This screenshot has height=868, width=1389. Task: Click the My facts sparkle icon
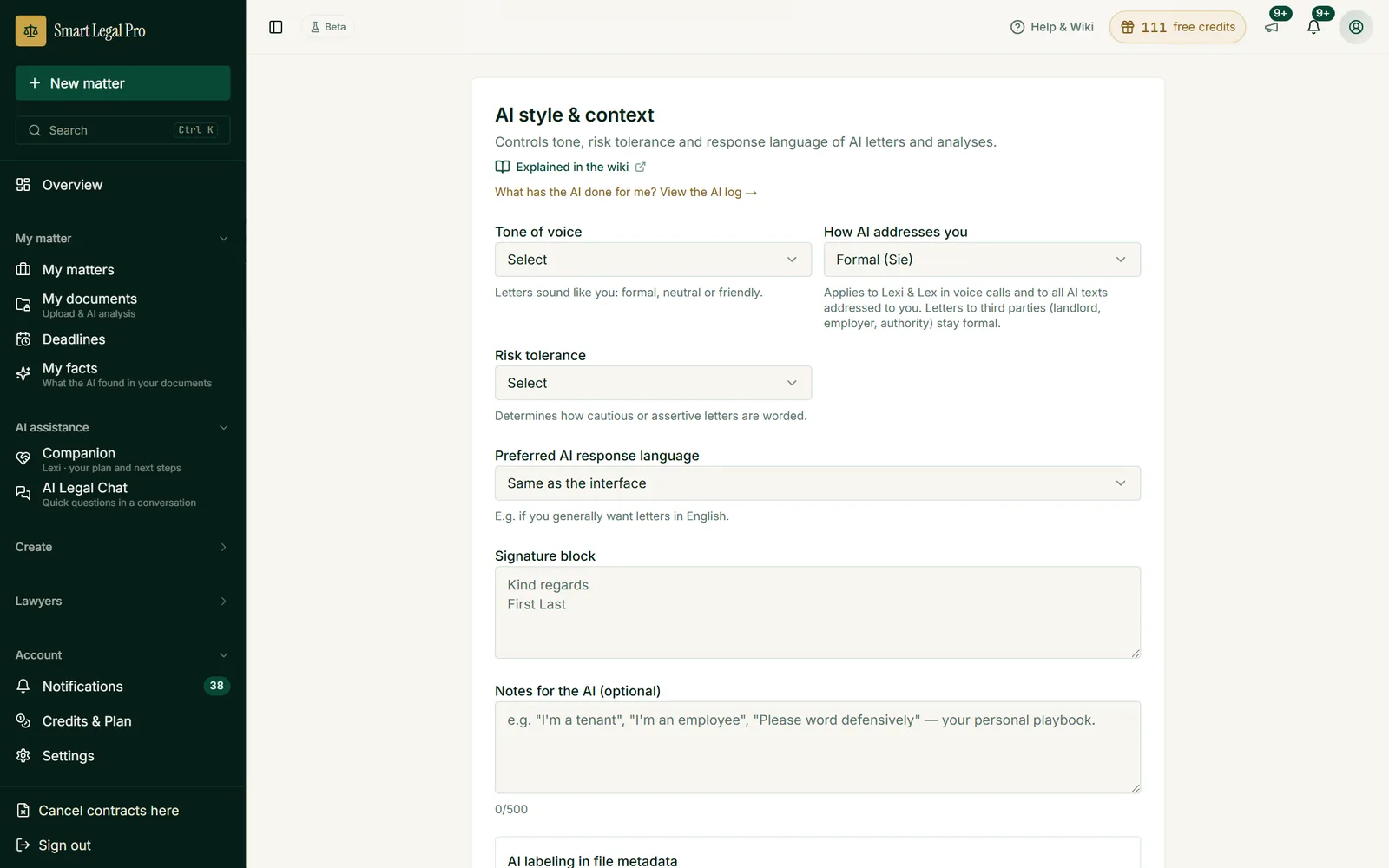click(23, 374)
